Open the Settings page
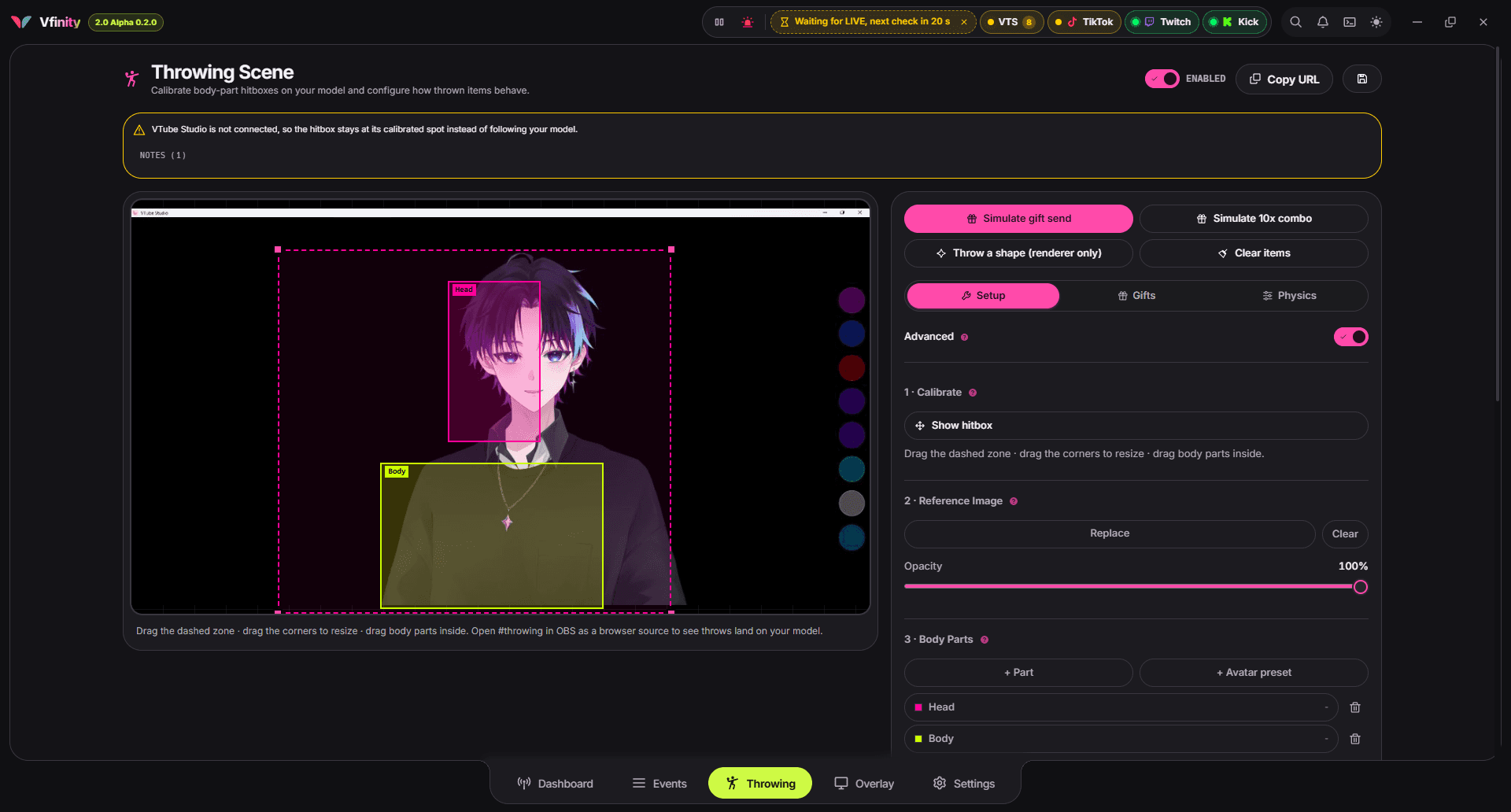The width and height of the screenshot is (1511, 812). [964, 784]
